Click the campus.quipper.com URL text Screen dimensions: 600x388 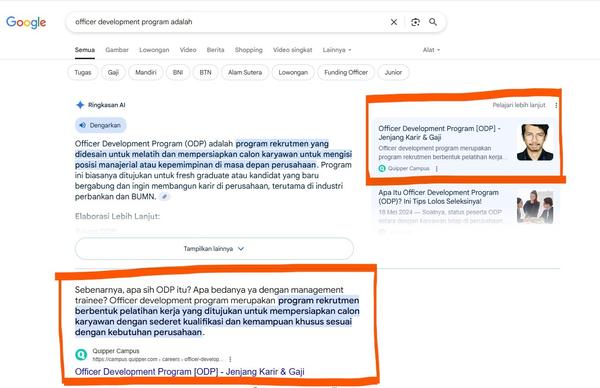157,359
